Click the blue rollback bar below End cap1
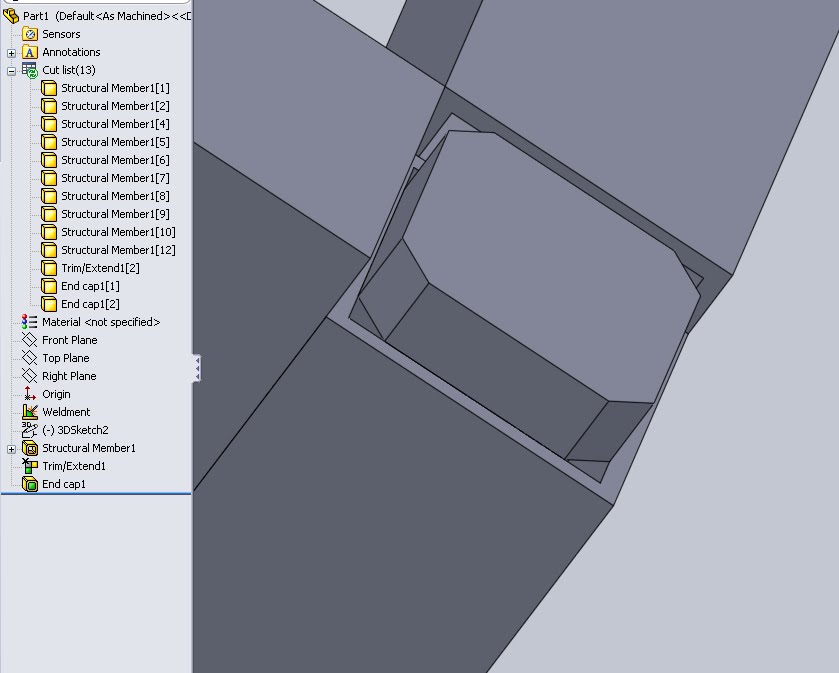The height and width of the screenshot is (673, 839). coord(96,494)
